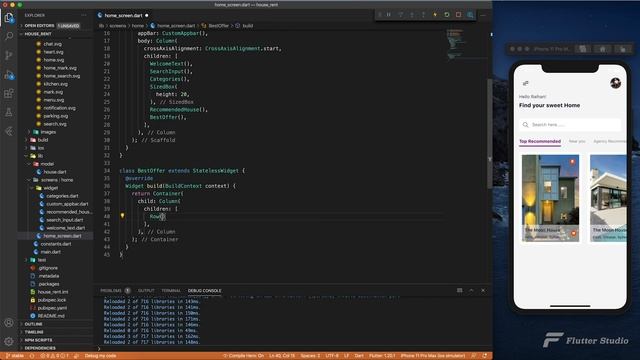The height and width of the screenshot is (360, 640).
Task: Open main.dart in file tree
Action: (51, 252)
